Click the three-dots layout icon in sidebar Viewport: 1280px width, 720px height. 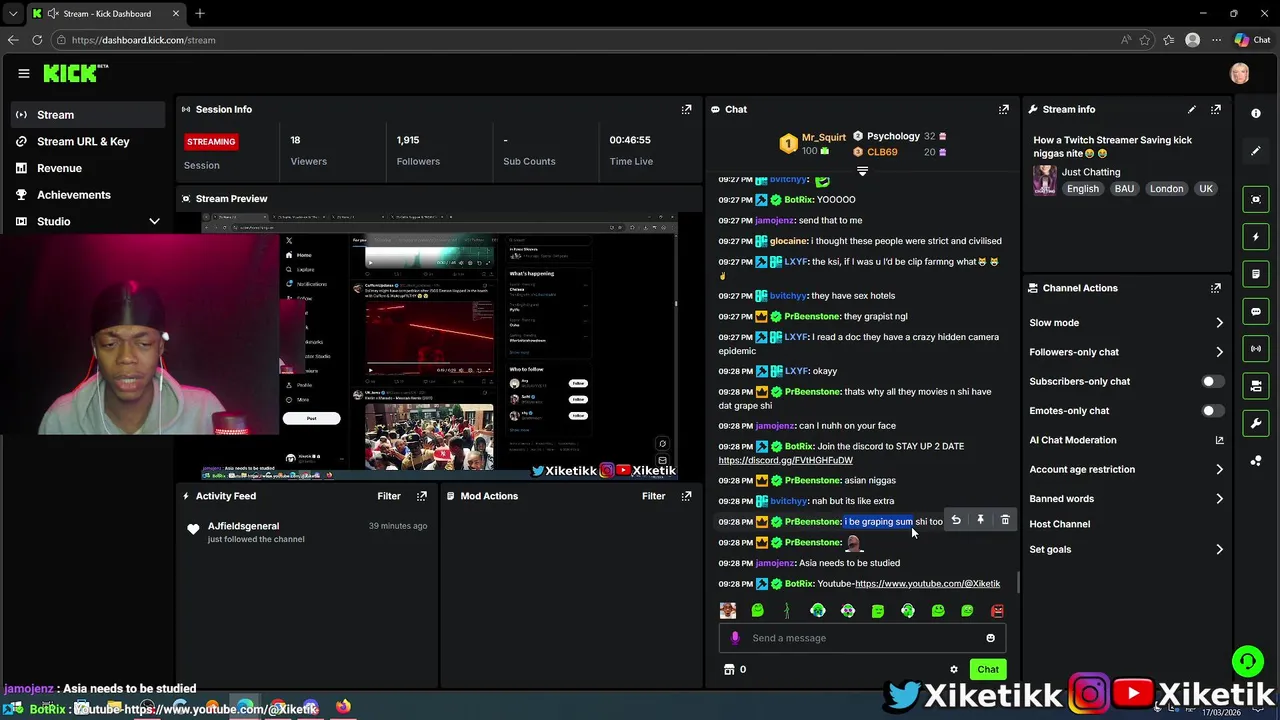pyautogui.click(x=1256, y=461)
